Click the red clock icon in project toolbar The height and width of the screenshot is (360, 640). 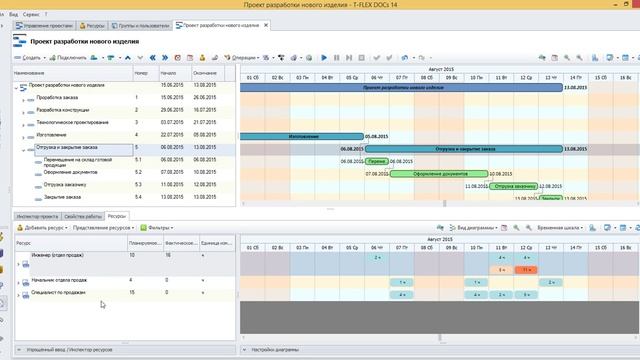178,58
